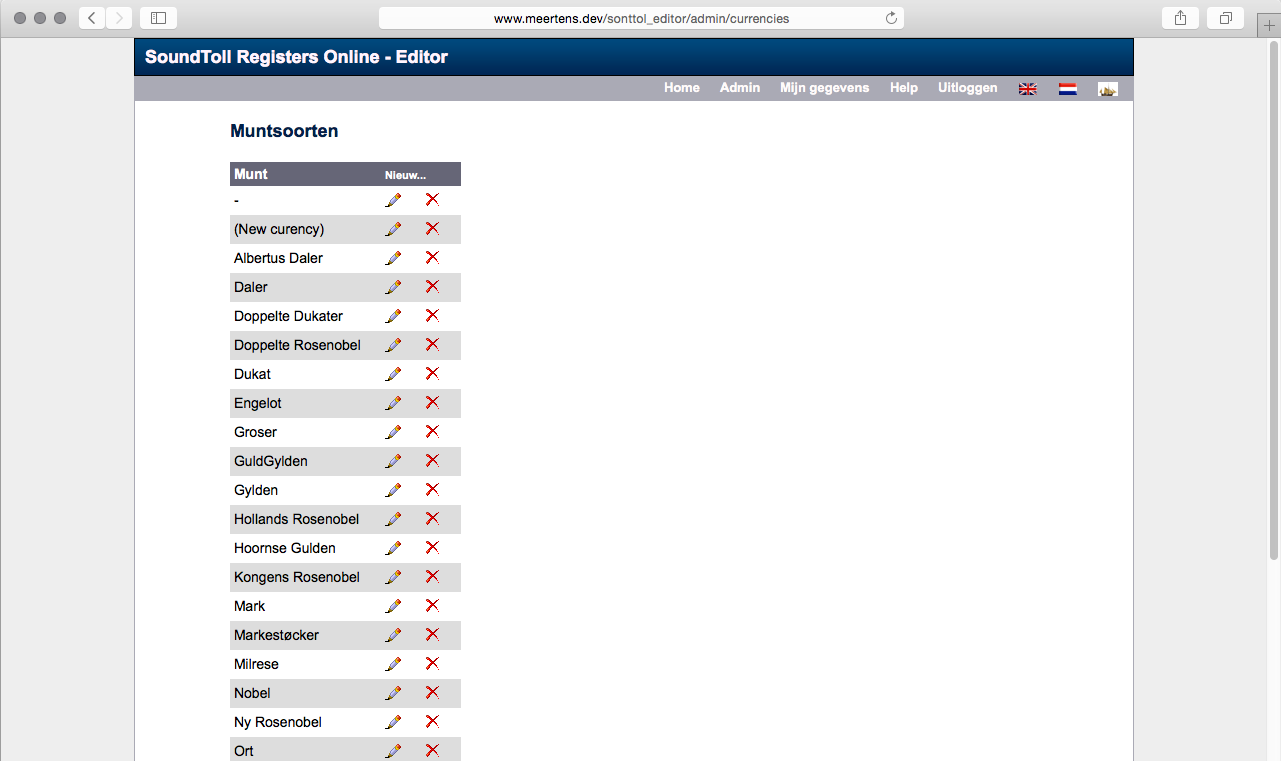Click the browser address bar
The height and width of the screenshot is (761, 1281).
click(x=640, y=18)
